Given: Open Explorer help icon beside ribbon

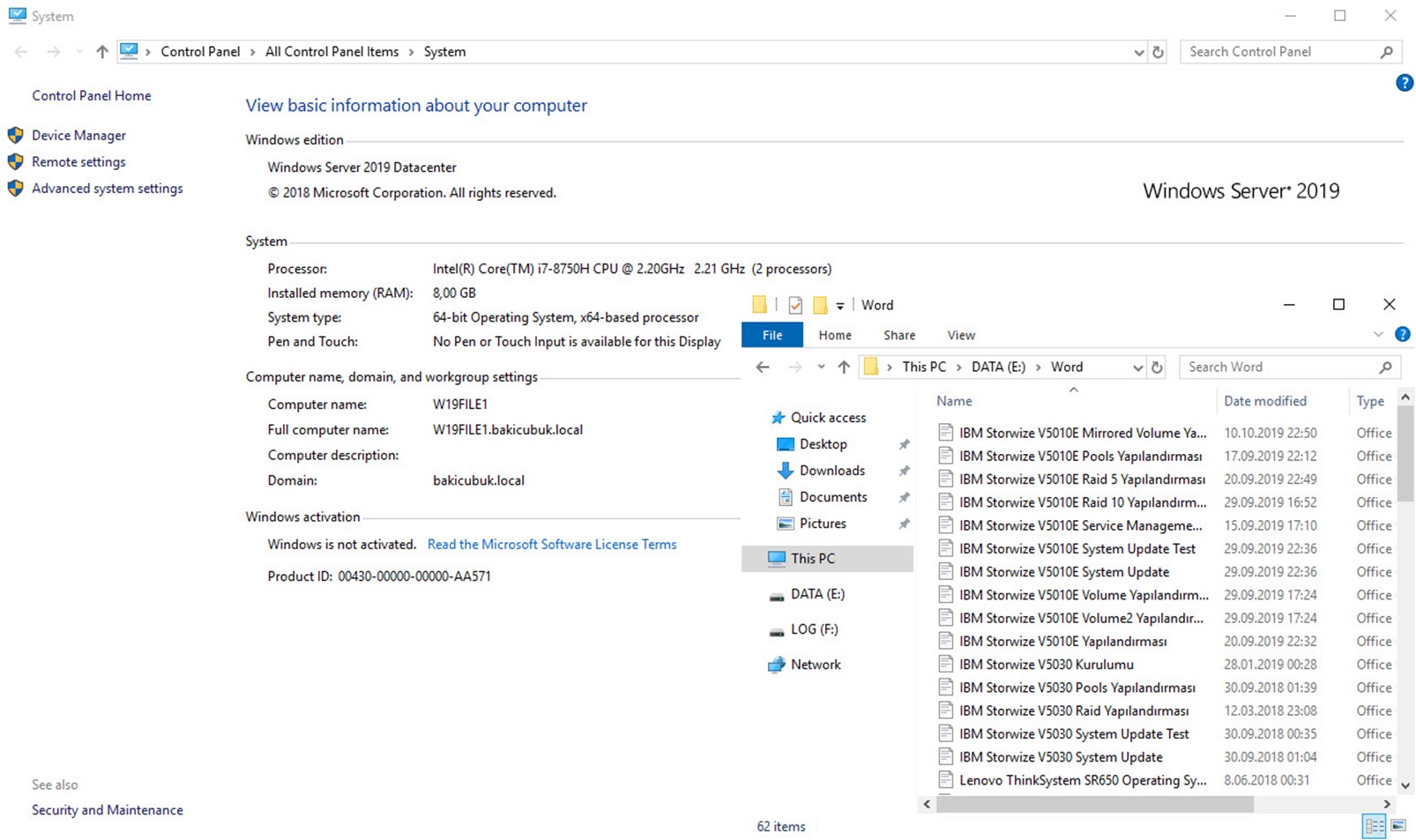Looking at the screenshot, I should point(1403,334).
